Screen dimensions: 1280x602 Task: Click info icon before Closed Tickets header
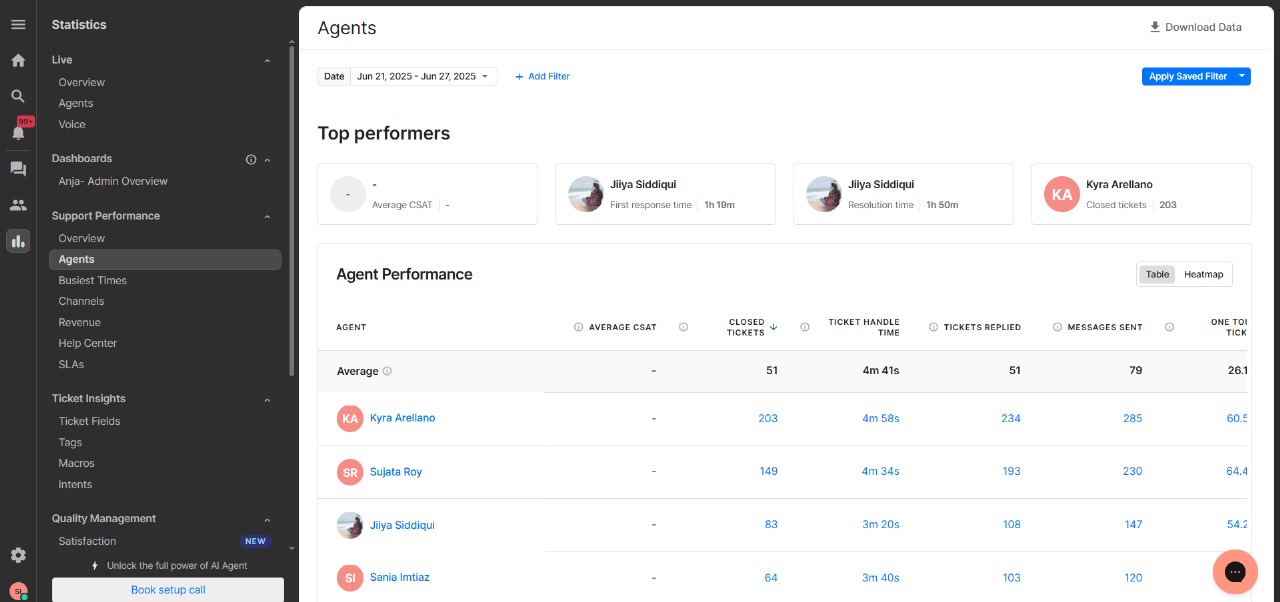pyautogui.click(x=684, y=327)
